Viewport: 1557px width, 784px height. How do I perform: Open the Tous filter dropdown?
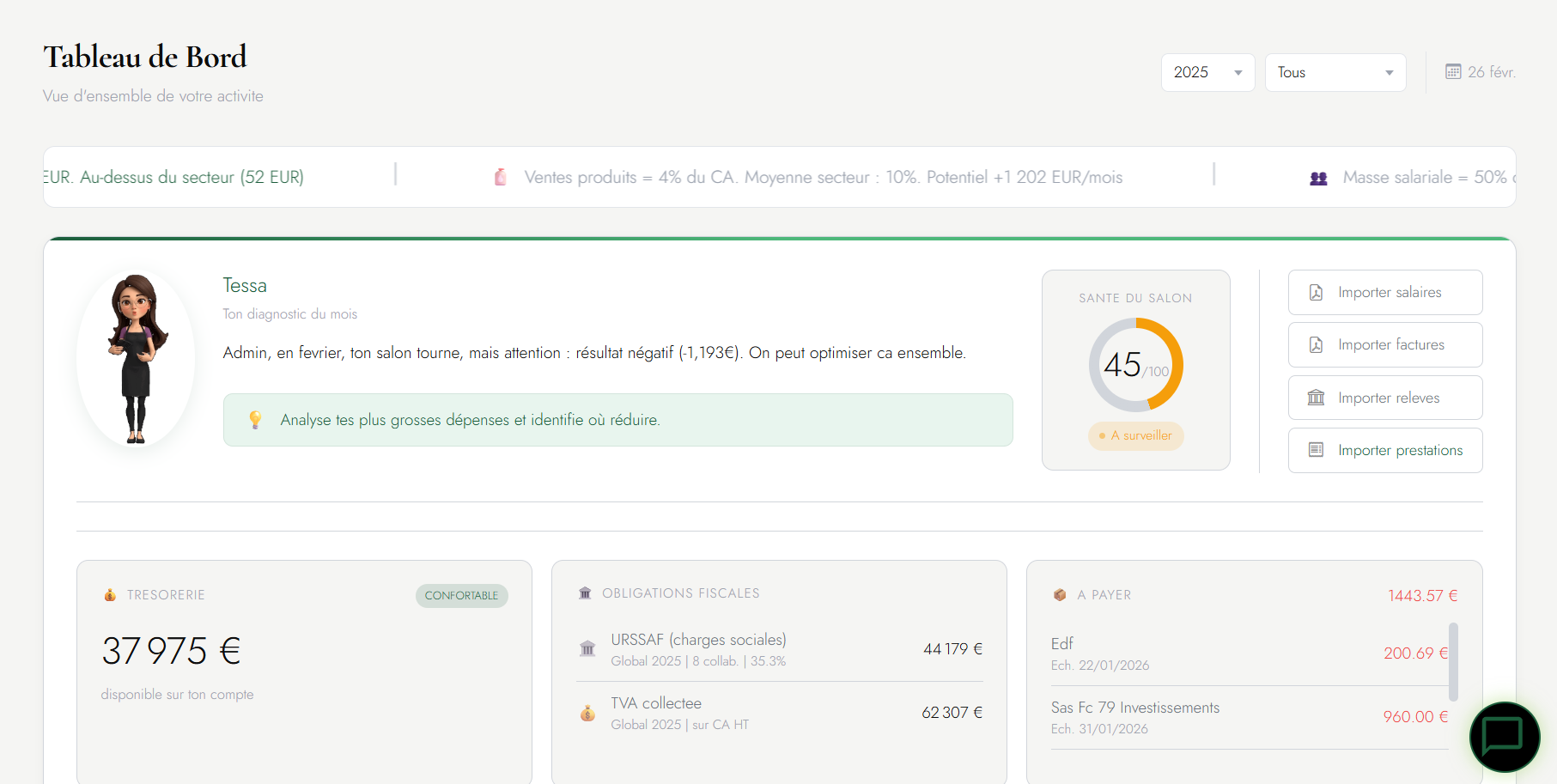coord(1335,72)
